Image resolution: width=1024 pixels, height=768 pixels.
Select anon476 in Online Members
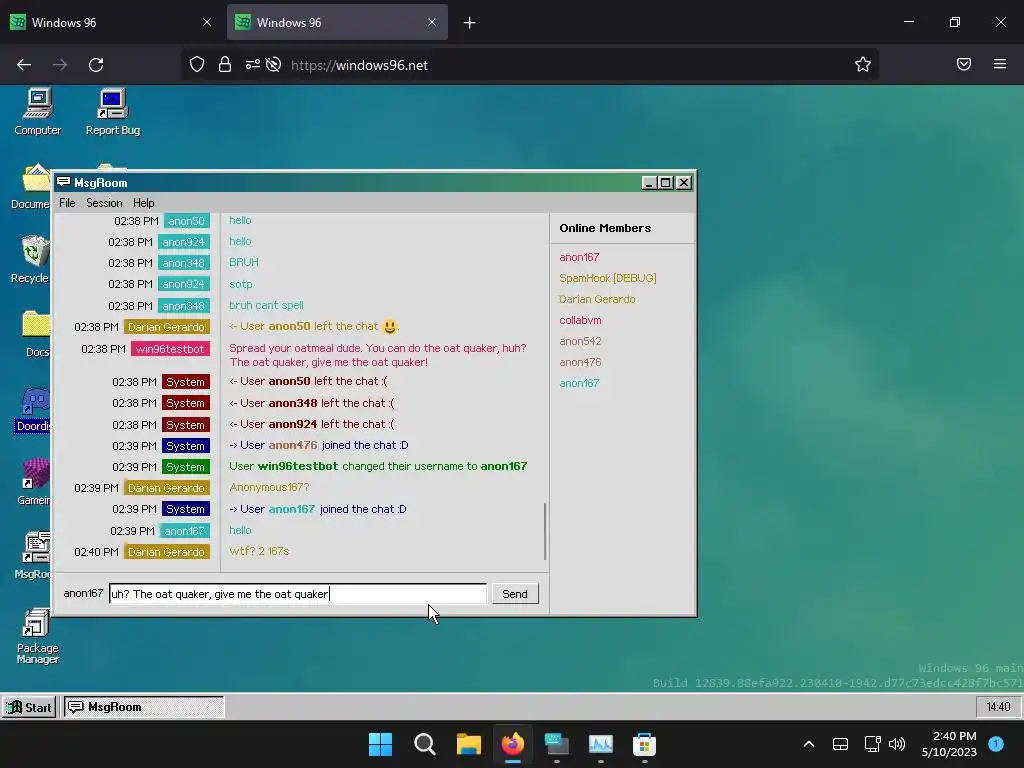point(580,362)
